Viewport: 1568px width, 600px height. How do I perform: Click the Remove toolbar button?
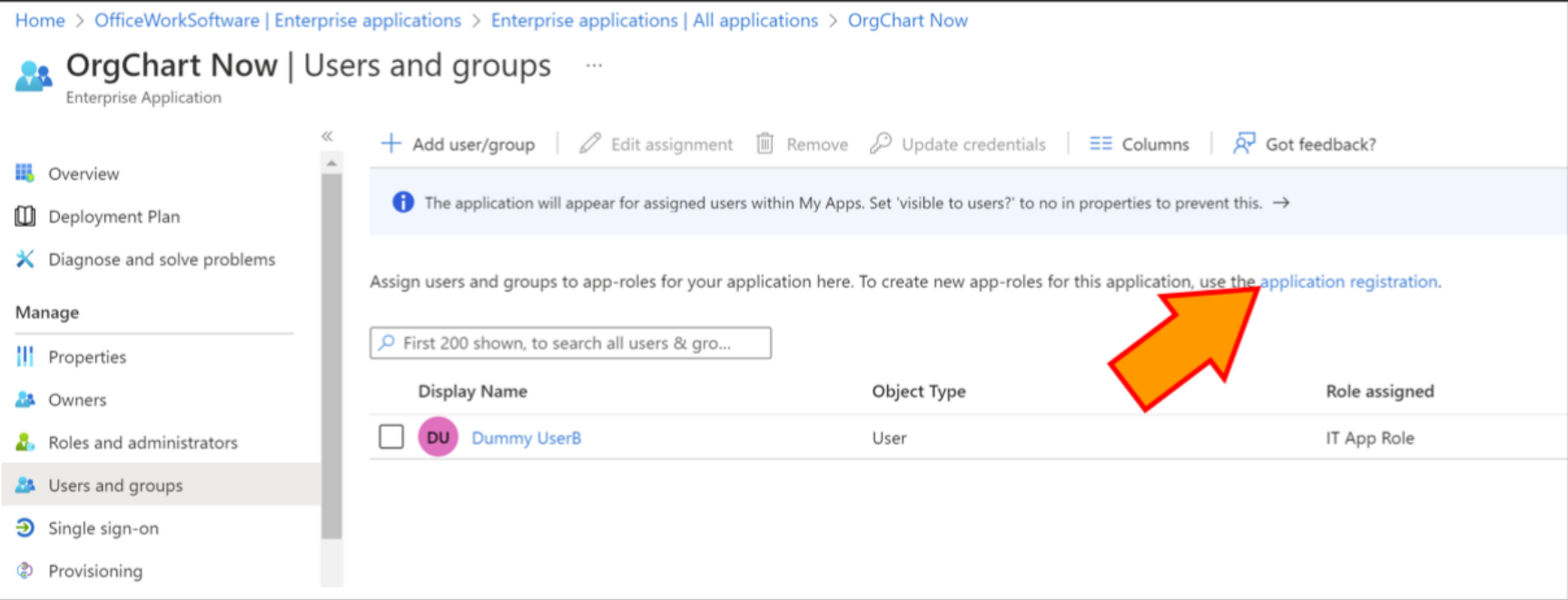(x=802, y=143)
